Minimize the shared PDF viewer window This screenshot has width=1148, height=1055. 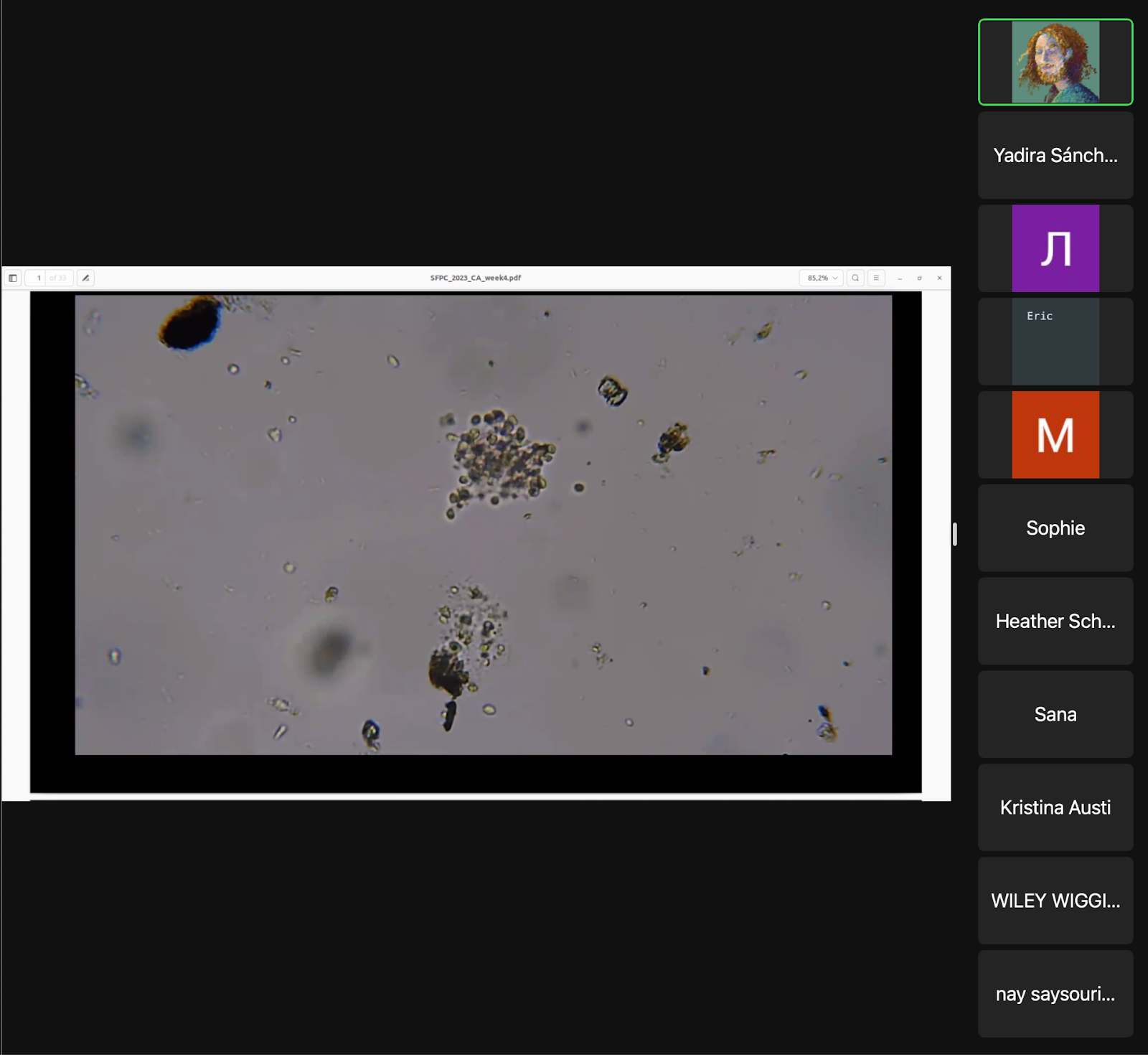pyautogui.click(x=900, y=278)
